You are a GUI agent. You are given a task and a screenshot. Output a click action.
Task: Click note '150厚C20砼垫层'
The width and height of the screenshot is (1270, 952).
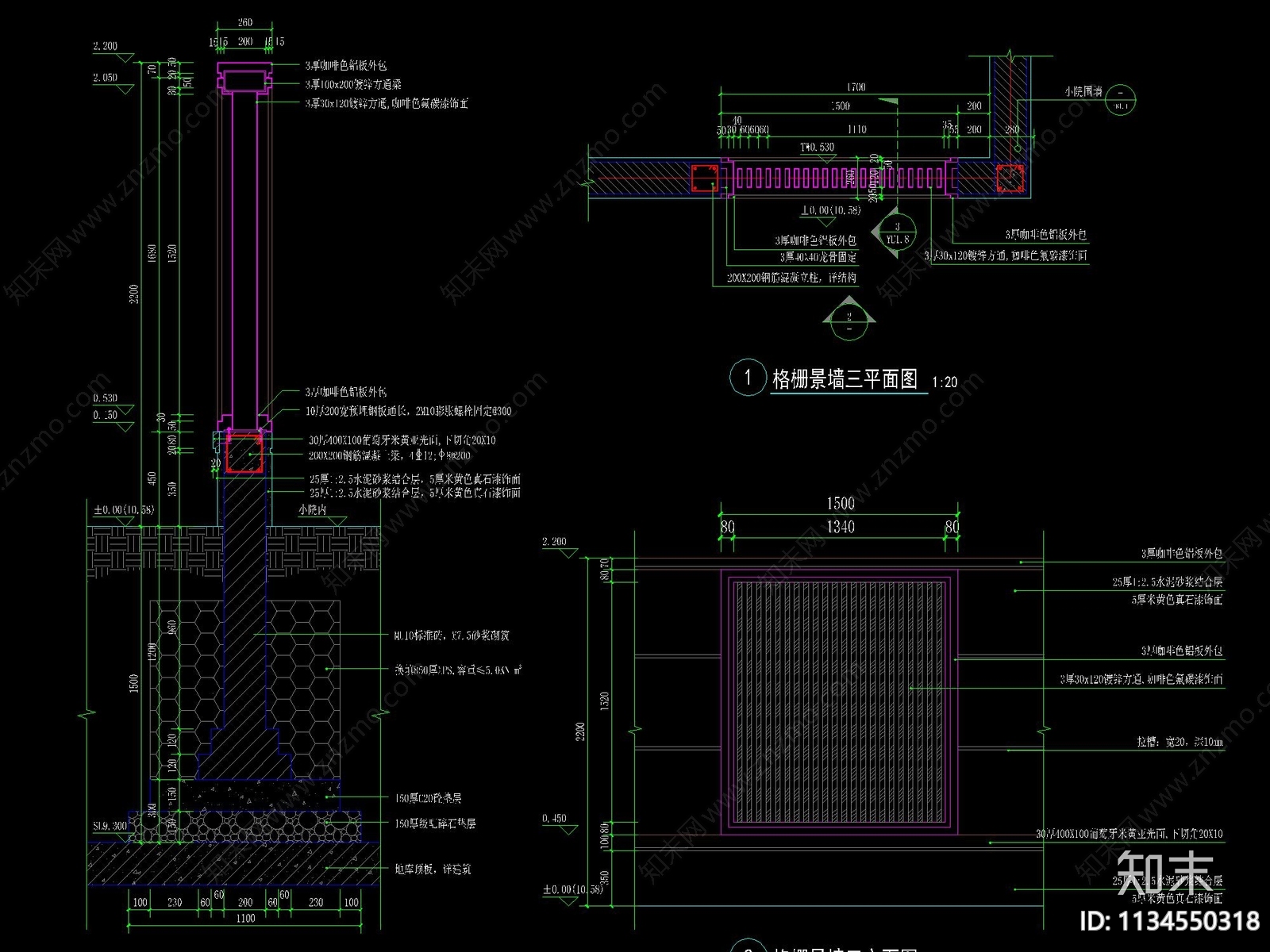click(x=428, y=798)
